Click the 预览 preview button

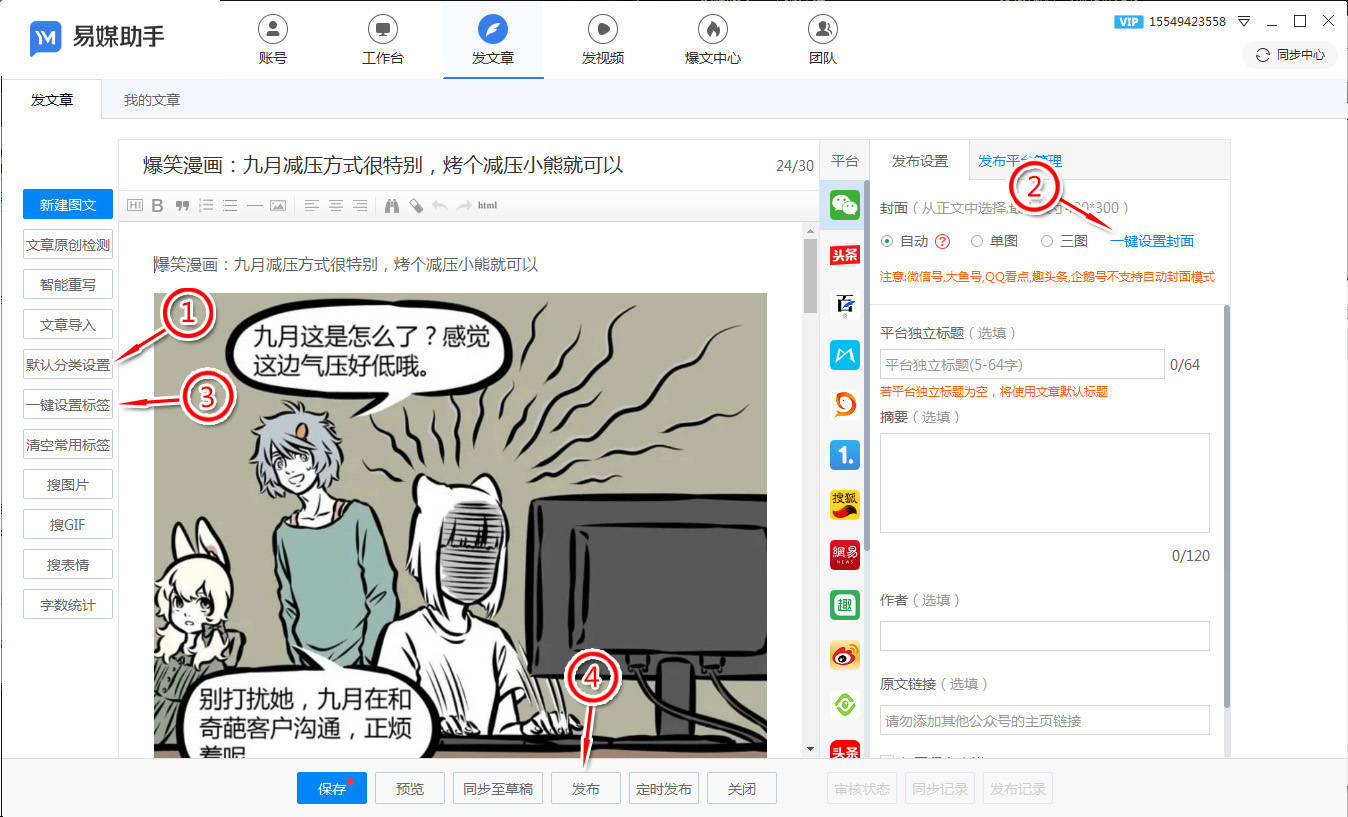(x=410, y=788)
